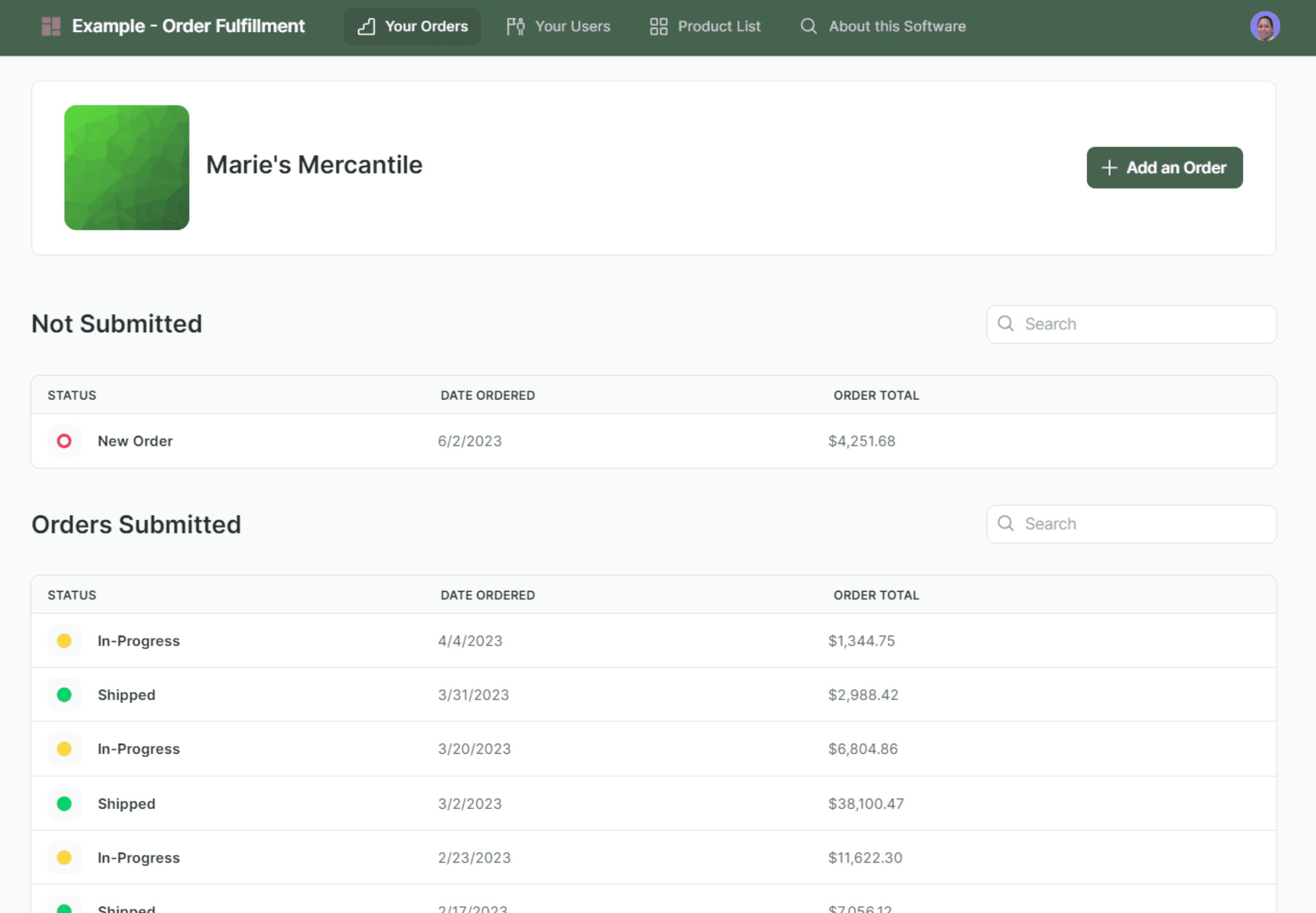This screenshot has height=913, width=1316.
Task: Click the green Marie's Mercantile logo image
Action: [126, 168]
